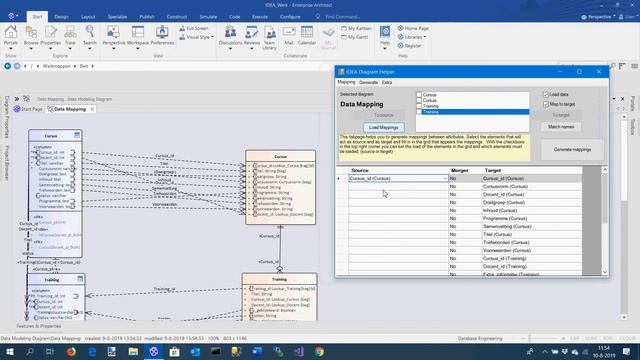Open Google Chrome from the taskbar
Image resolution: width=640 pixels, height=360 pixels.
click(x=320, y=351)
